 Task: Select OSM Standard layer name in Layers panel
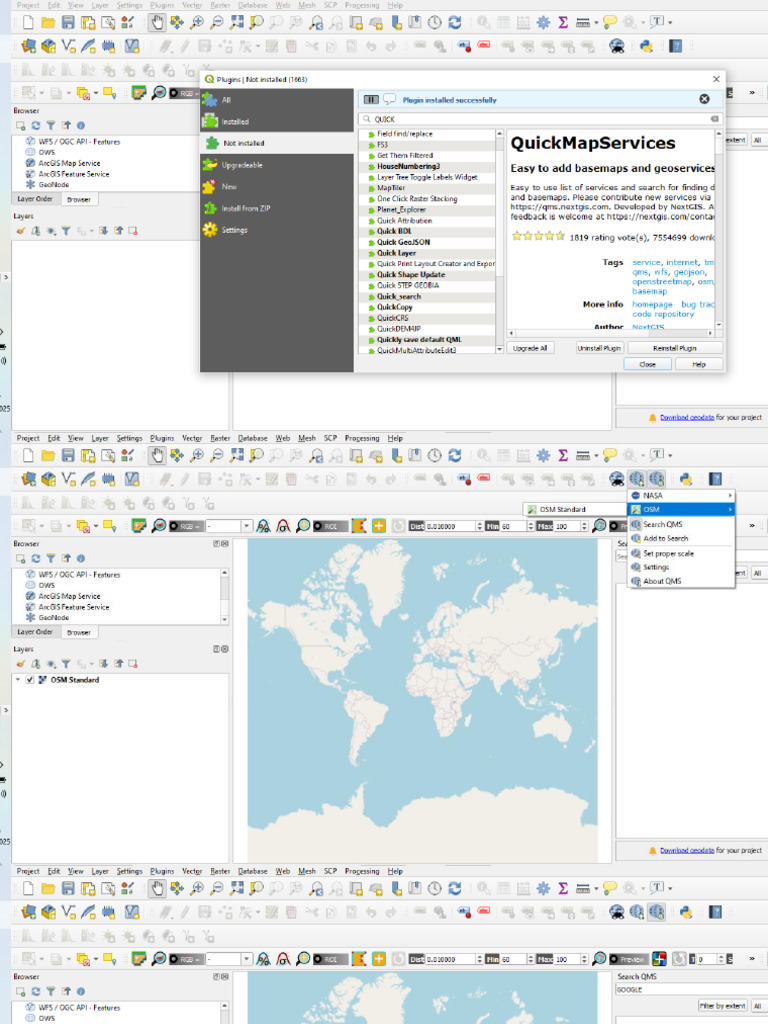point(74,680)
